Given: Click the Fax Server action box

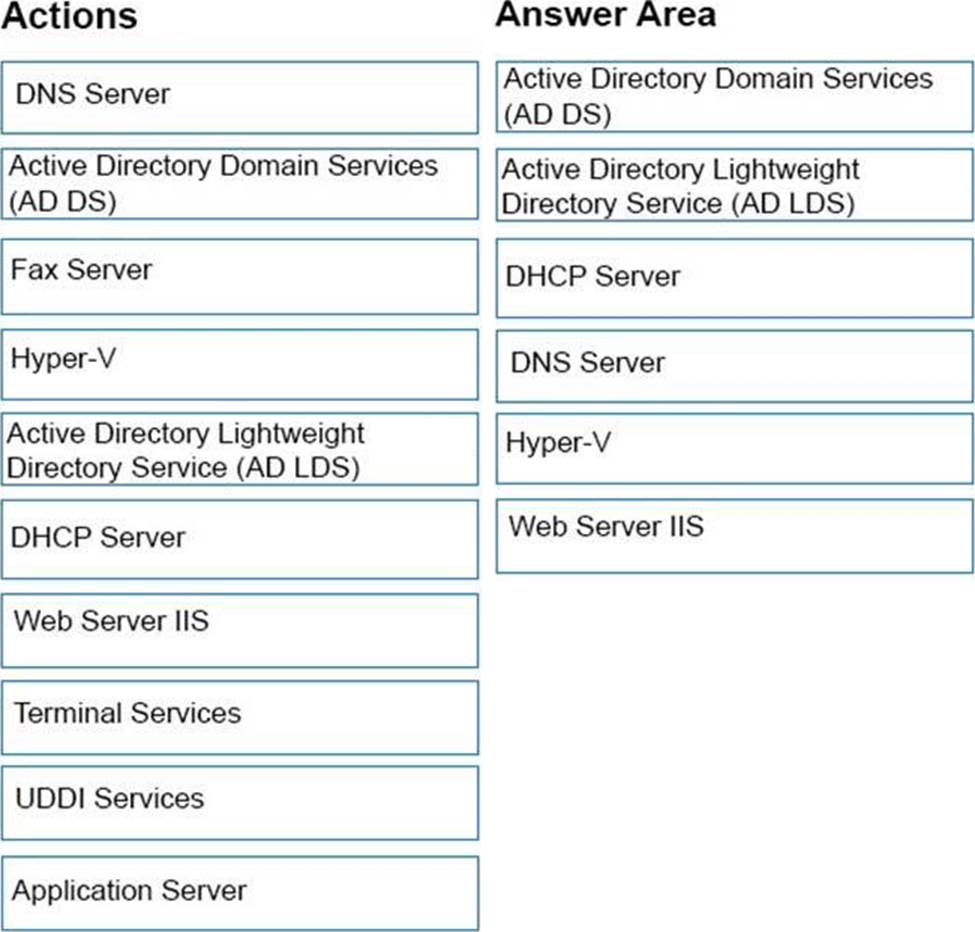Looking at the screenshot, I should pyautogui.click(x=239, y=277).
